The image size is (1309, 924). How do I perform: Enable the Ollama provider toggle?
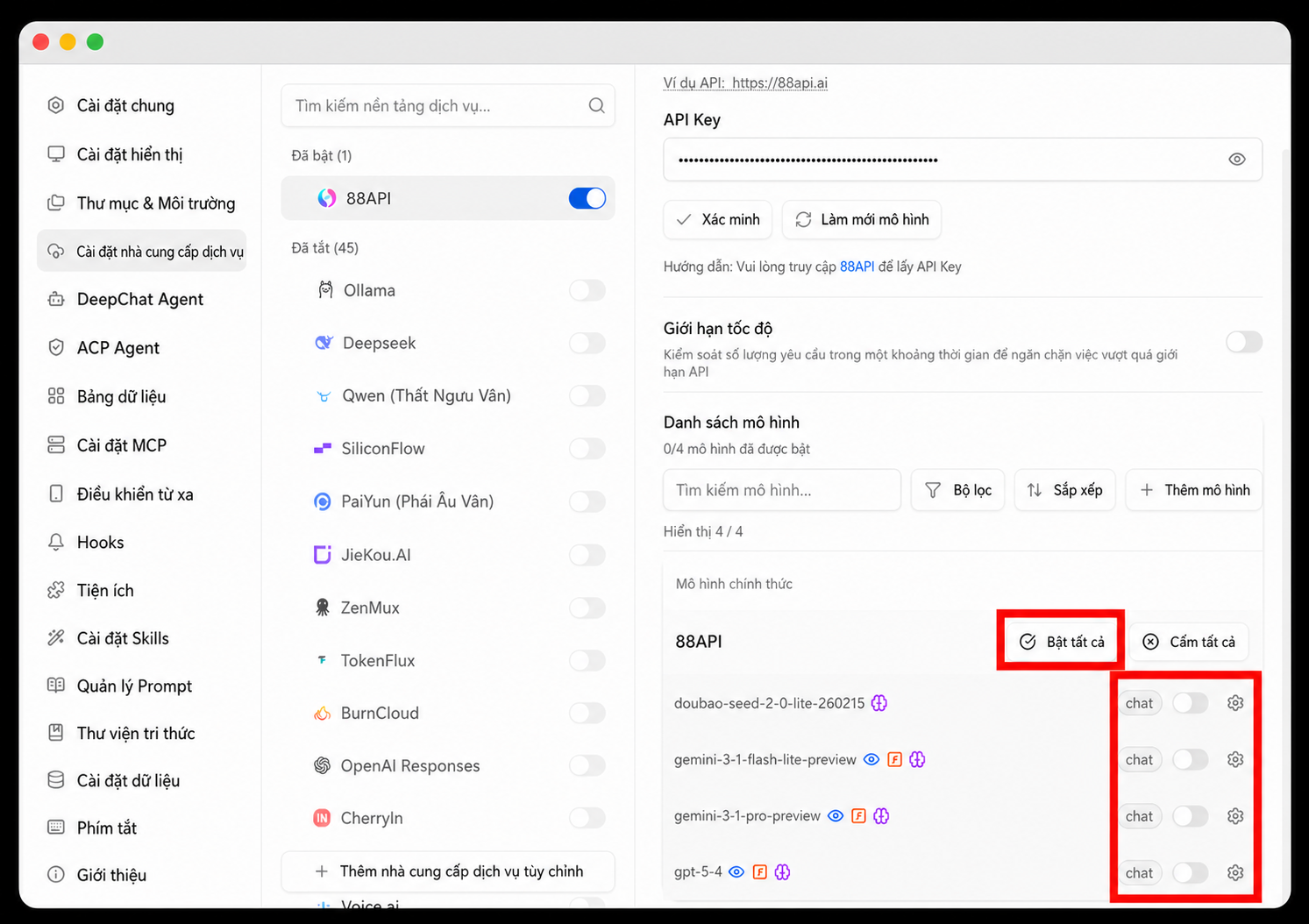(x=587, y=290)
